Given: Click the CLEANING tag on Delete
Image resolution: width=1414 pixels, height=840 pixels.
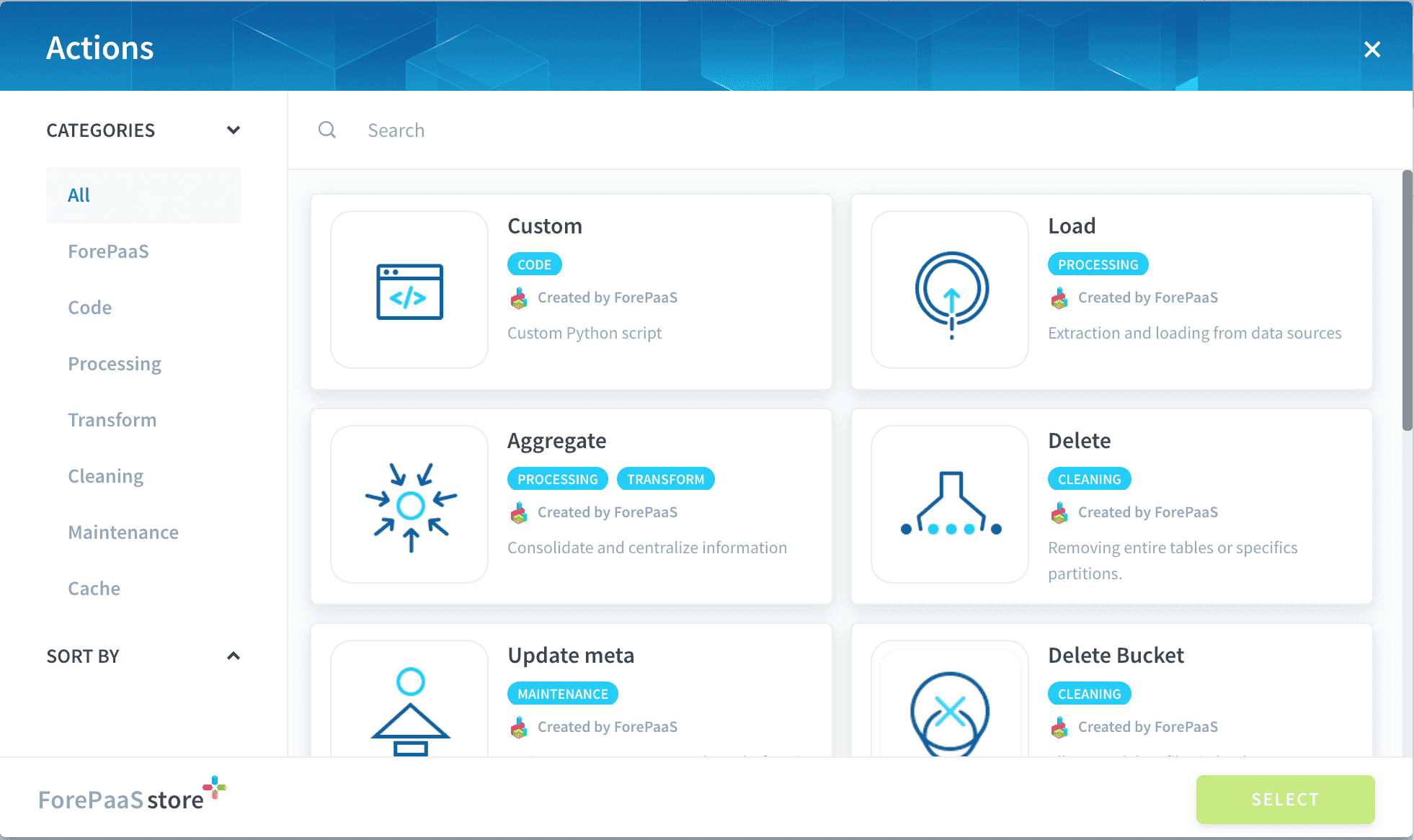Looking at the screenshot, I should (1090, 479).
